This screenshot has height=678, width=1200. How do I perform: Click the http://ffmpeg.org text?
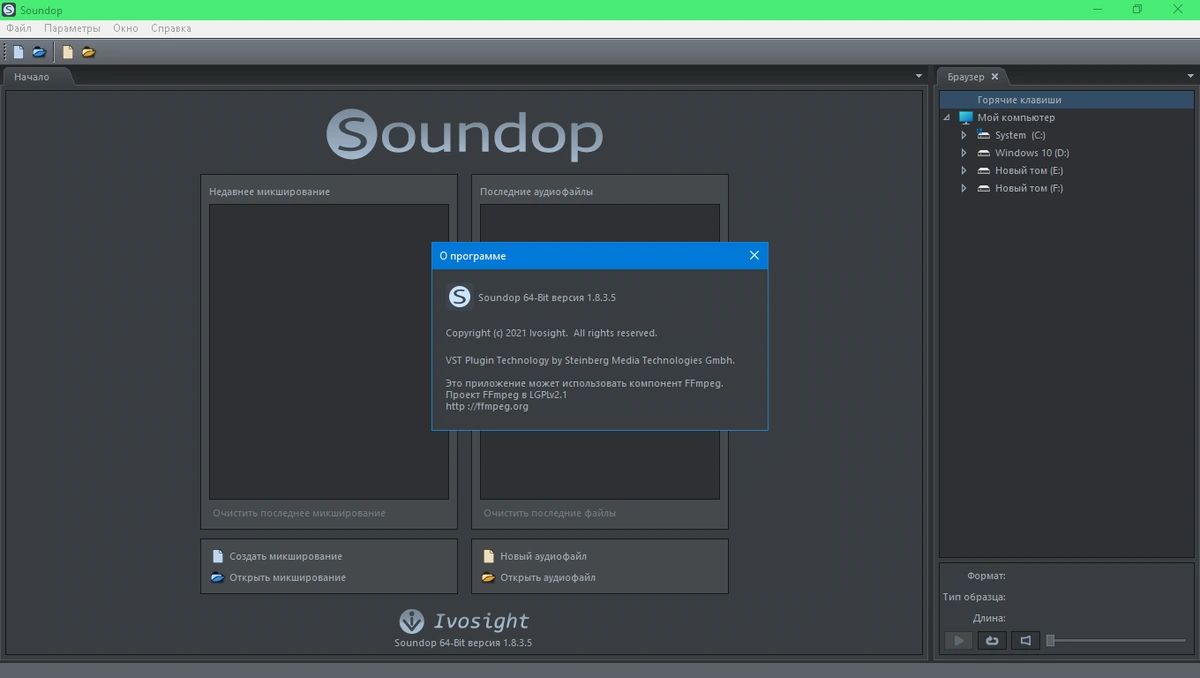(487, 406)
